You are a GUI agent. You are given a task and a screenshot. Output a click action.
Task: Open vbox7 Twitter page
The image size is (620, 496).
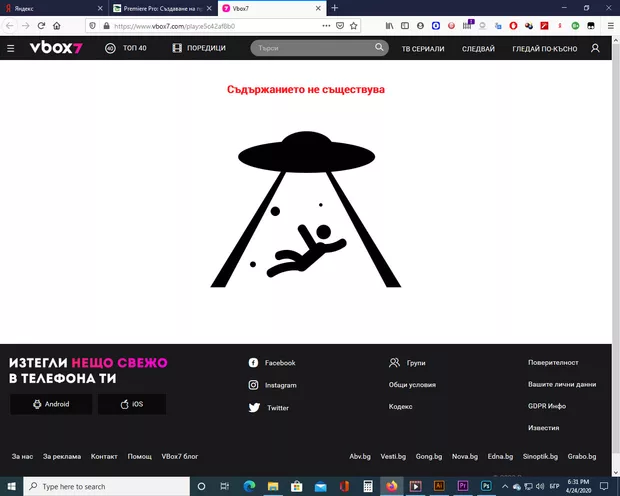tap(268, 407)
